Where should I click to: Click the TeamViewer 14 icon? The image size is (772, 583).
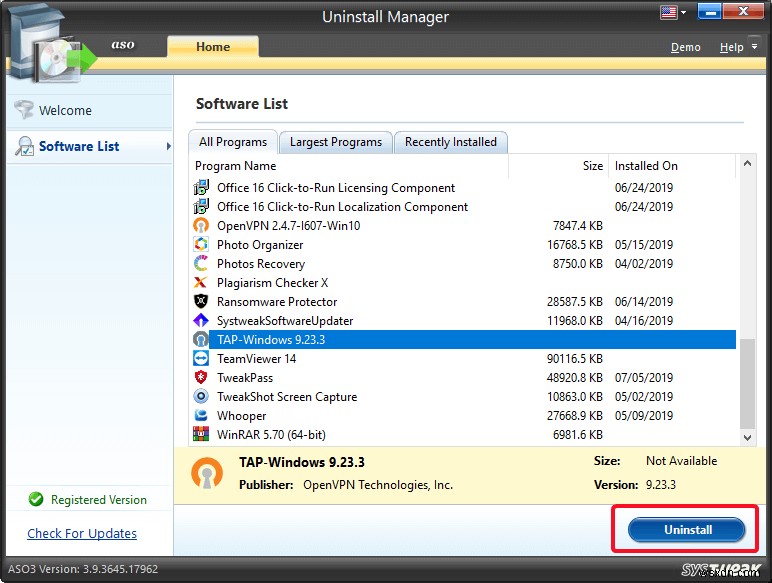coord(200,358)
